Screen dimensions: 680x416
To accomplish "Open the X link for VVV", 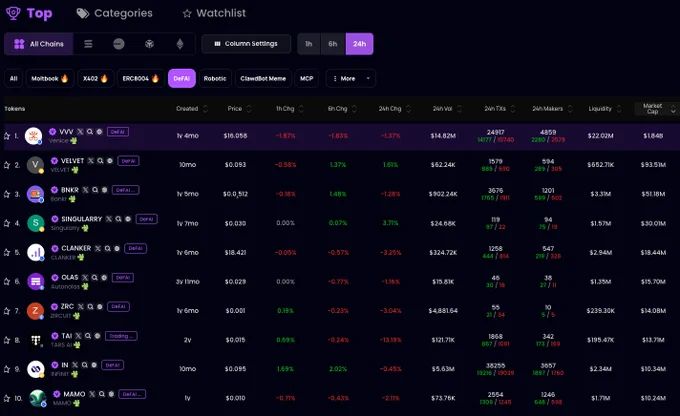I will (x=80, y=131).
